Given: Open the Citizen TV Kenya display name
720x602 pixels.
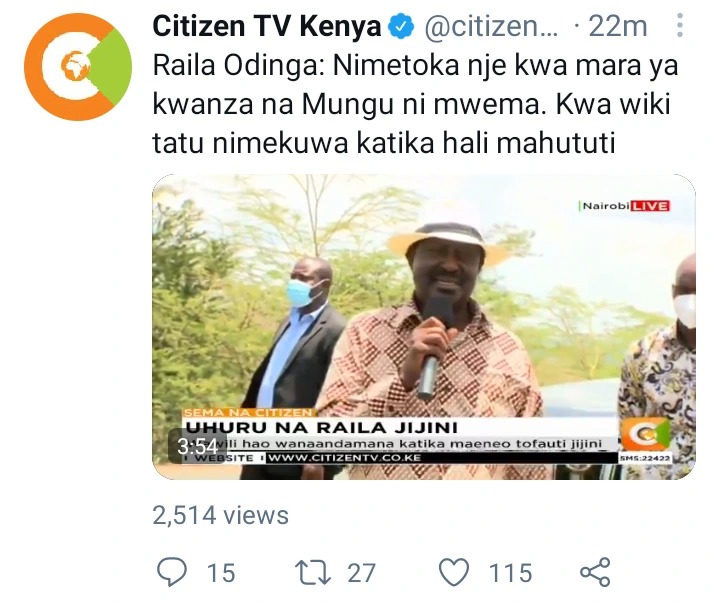Looking at the screenshot, I should pos(267,26).
